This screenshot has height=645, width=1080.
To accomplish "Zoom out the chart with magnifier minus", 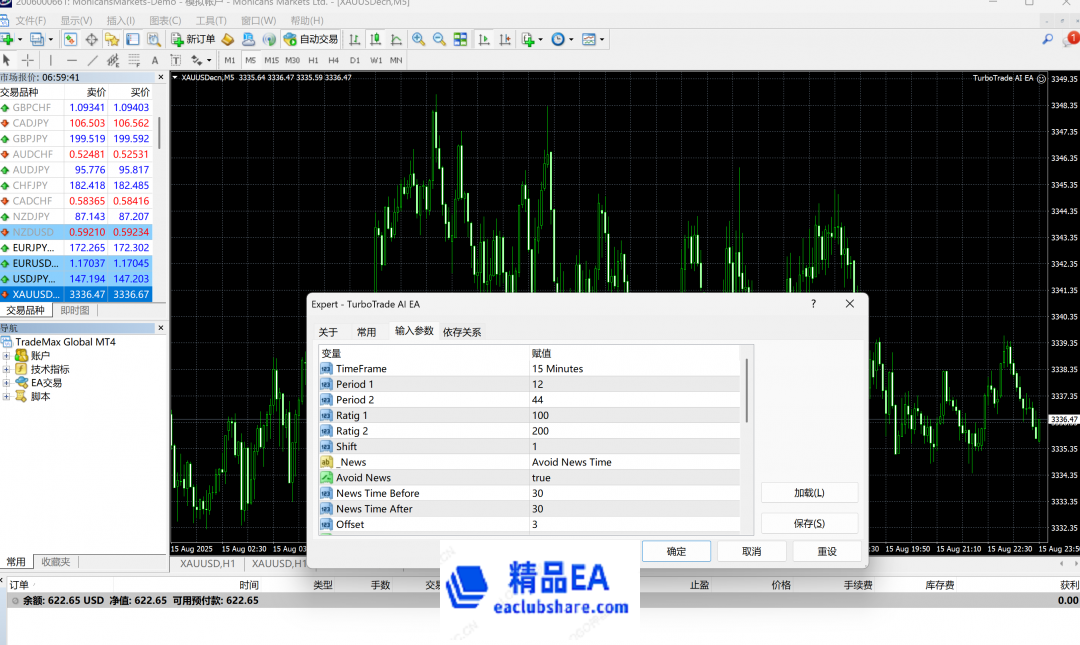I will point(439,39).
